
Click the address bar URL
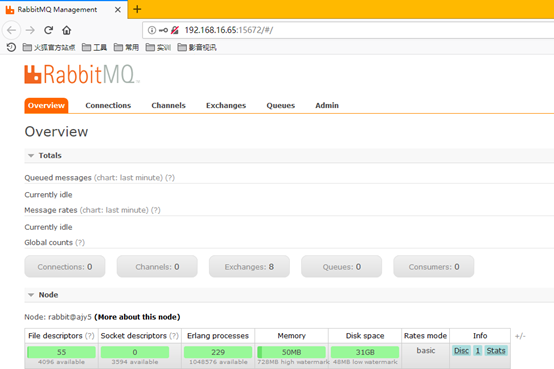click(x=229, y=30)
